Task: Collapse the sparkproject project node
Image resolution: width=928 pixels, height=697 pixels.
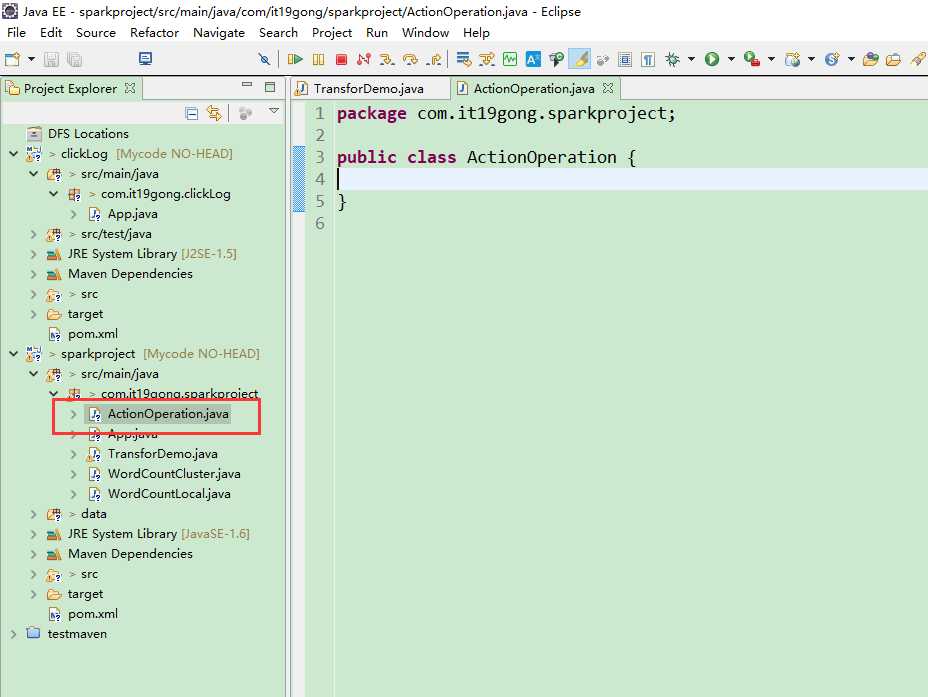Action: click(14, 354)
